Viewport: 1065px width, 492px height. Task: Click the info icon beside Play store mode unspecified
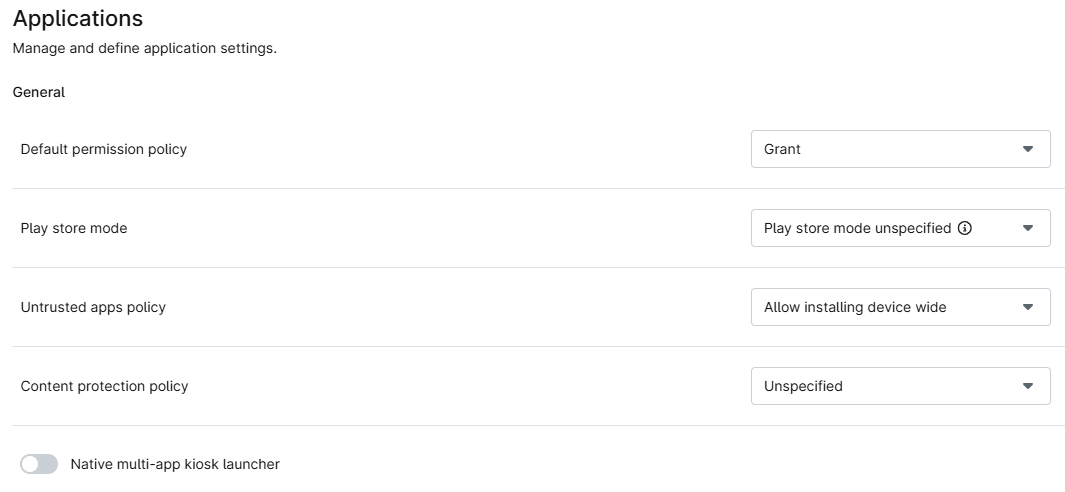pos(965,228)
